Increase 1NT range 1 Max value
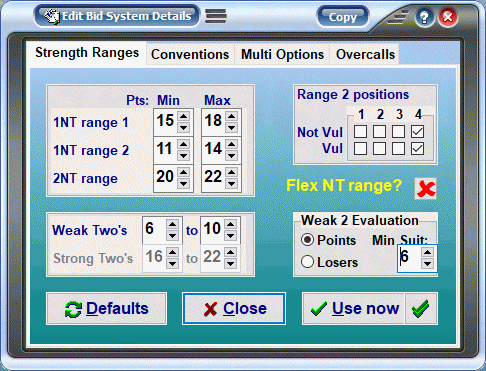486x371 pixels. pos(231,116)
